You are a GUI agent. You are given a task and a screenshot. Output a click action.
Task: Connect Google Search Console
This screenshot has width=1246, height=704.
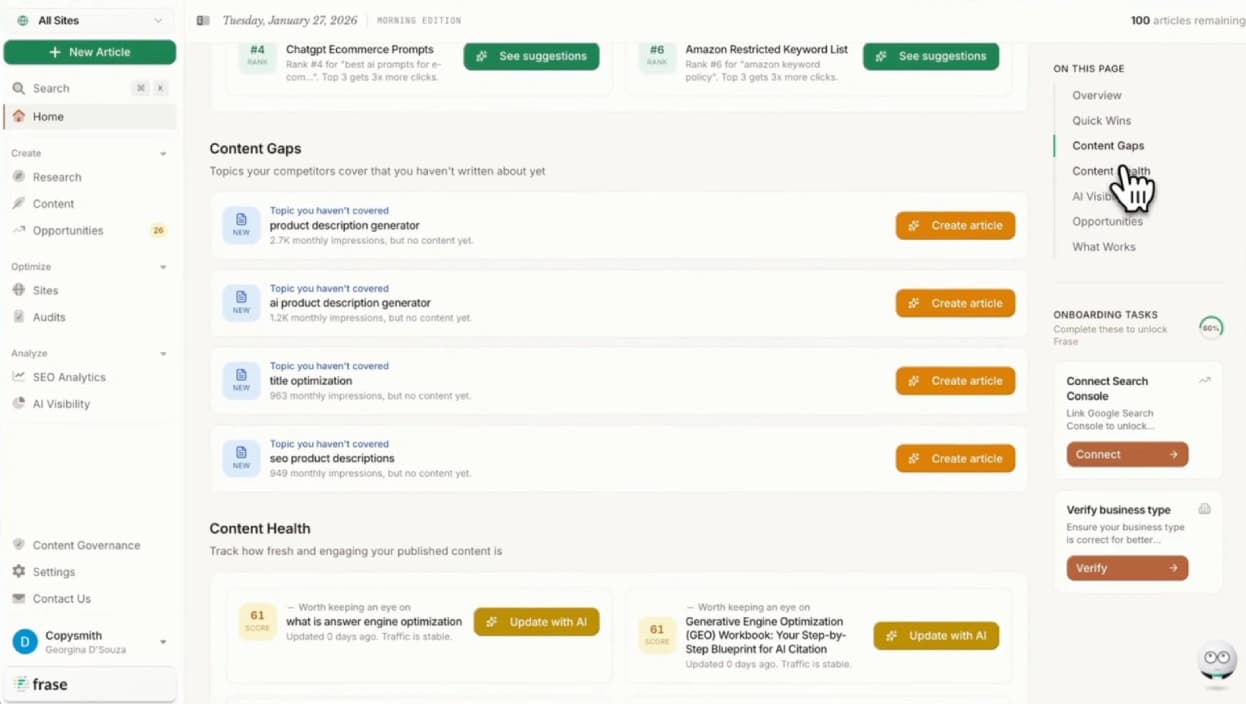pos(1127,454)
